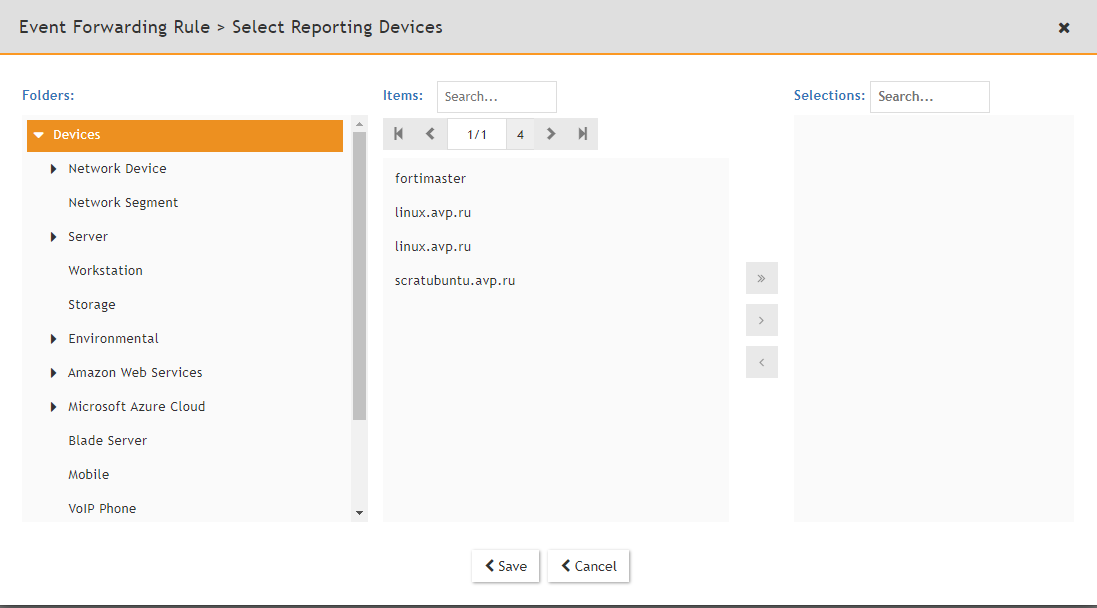1097x608 pixels.
Task: Collapse the Devices root folder
Action: [x=38, y=134]
